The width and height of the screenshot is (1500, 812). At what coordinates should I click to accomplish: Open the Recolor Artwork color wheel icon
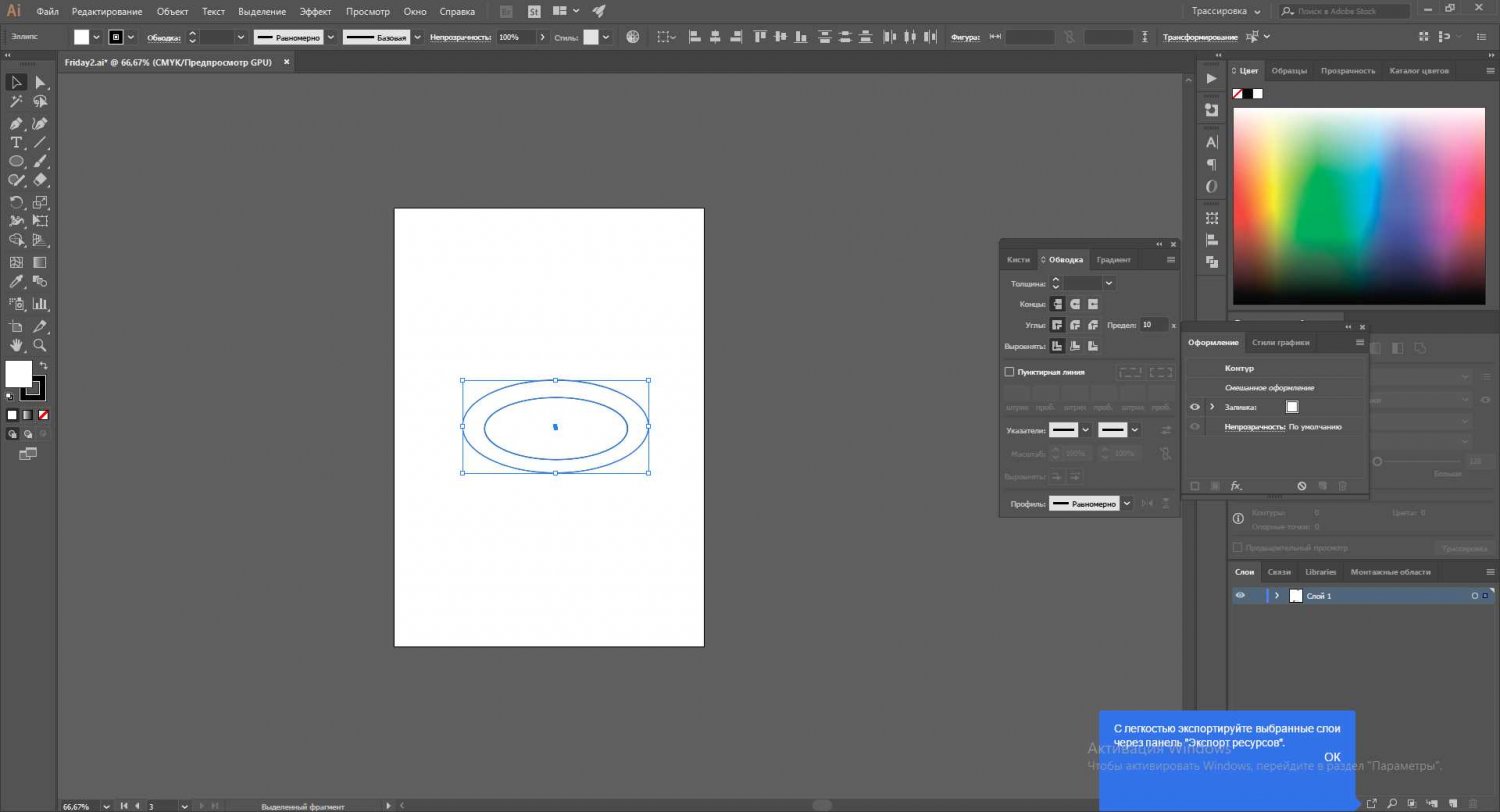point(633,37)
